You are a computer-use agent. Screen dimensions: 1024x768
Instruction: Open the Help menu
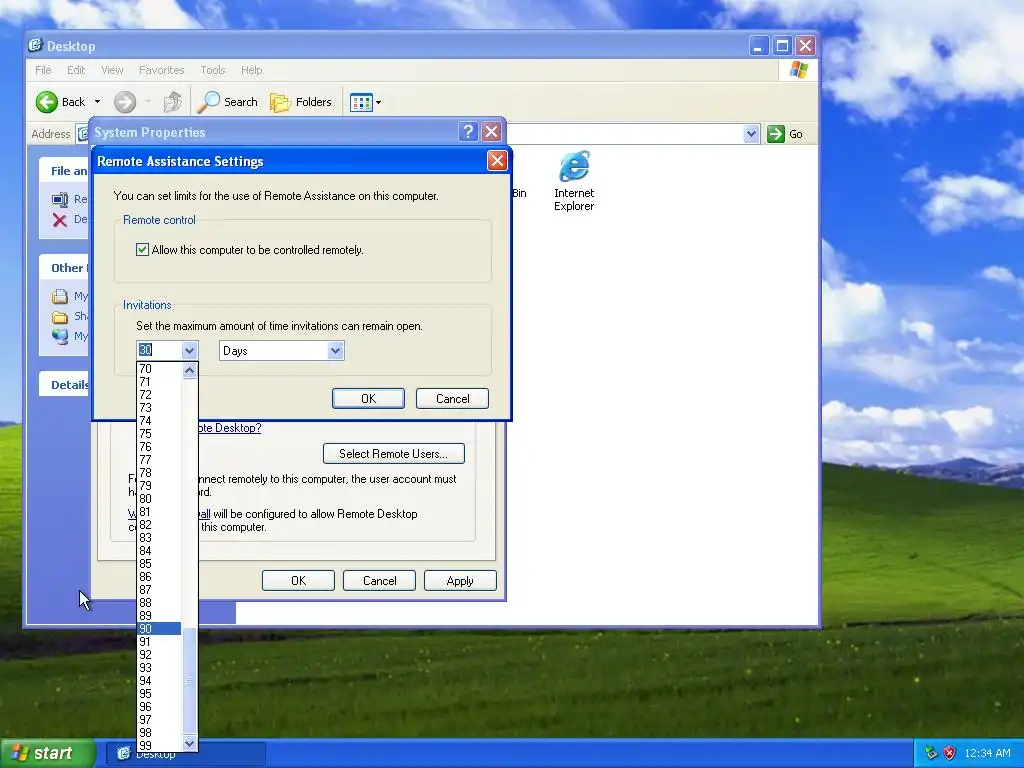251,70
